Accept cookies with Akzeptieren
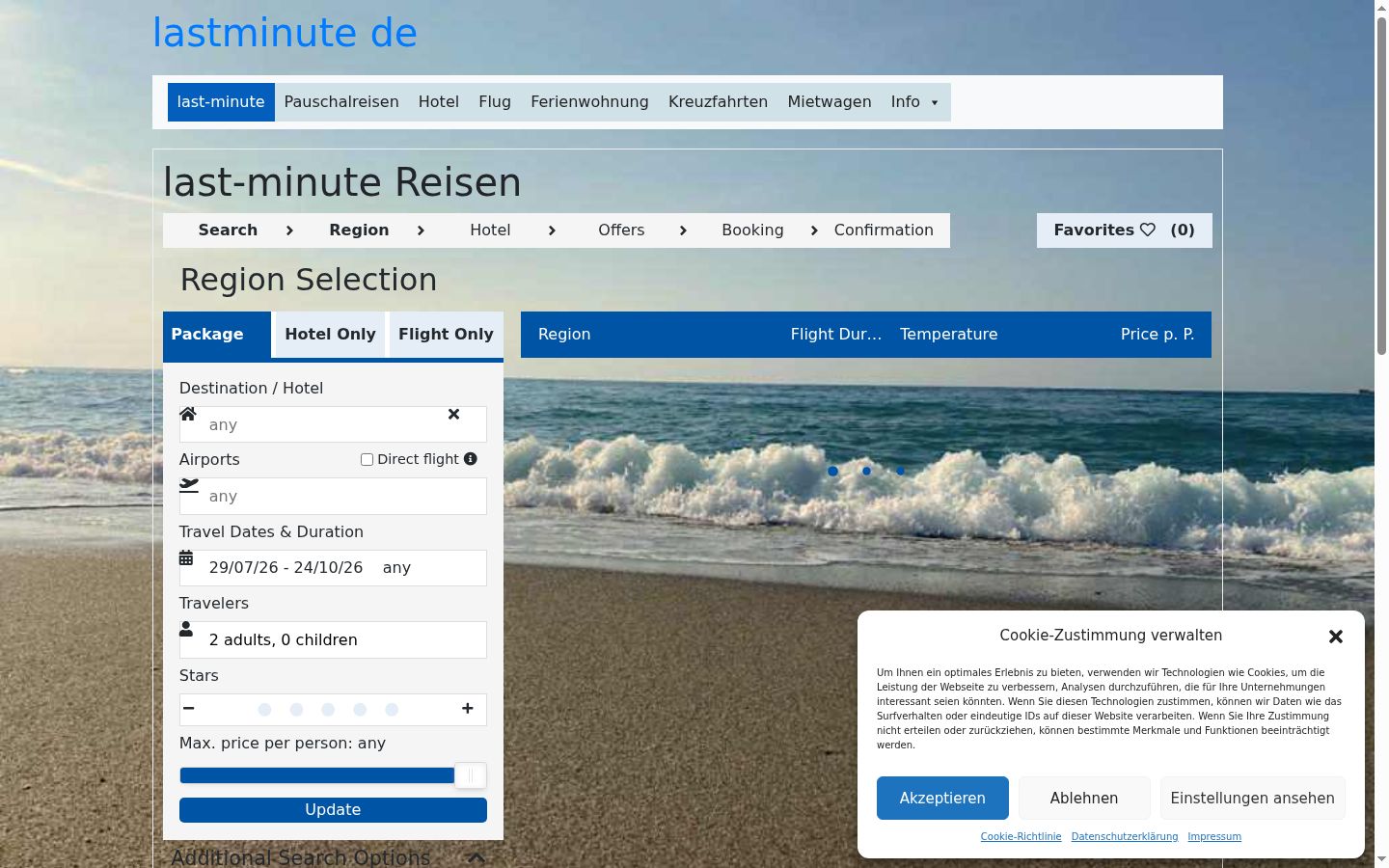The width and height of the screenshot is (1389, 868). click(942, 799)
